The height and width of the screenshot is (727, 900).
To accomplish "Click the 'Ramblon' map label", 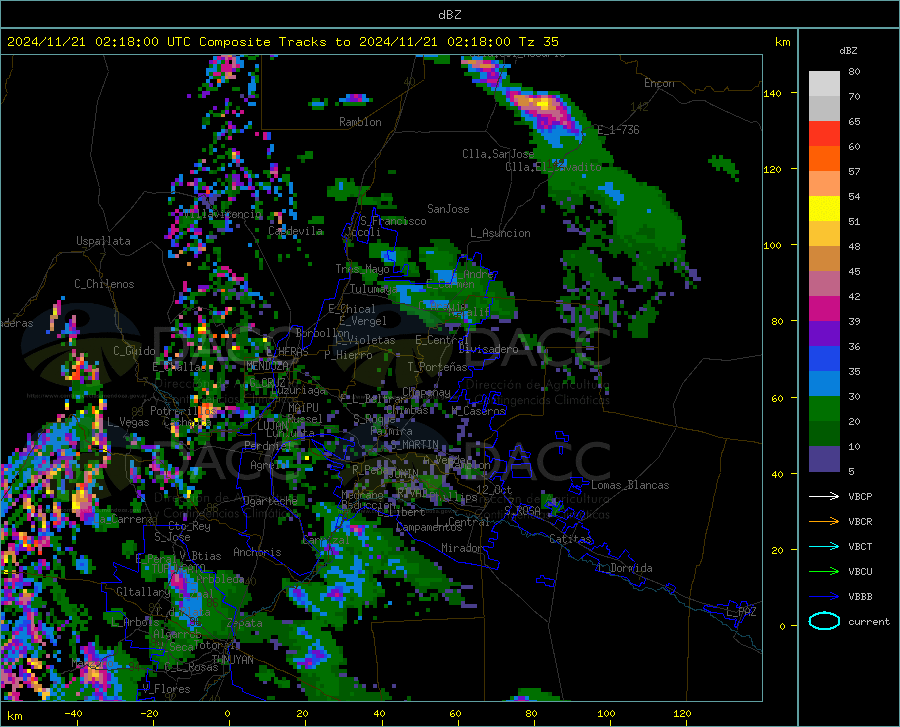I will (x=360, y=122).
